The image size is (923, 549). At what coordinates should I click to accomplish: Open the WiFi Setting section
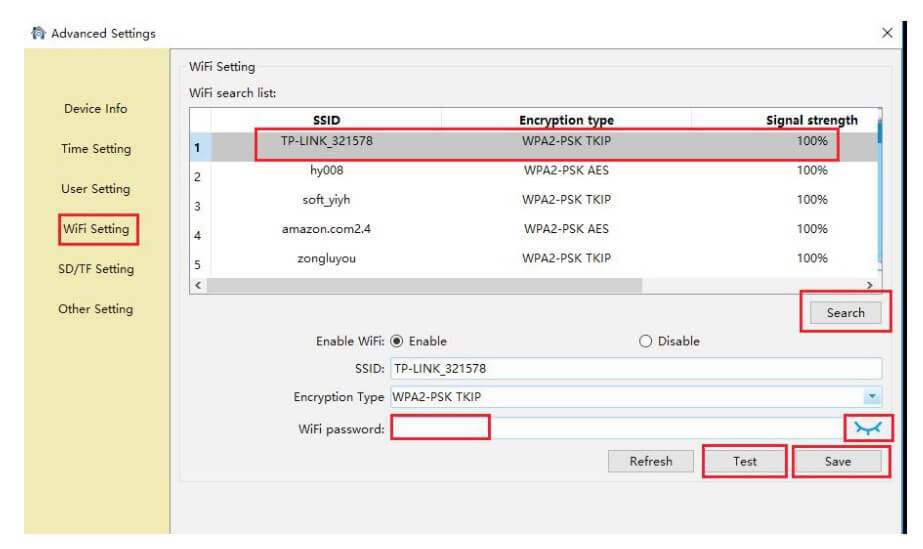point(96,228)
